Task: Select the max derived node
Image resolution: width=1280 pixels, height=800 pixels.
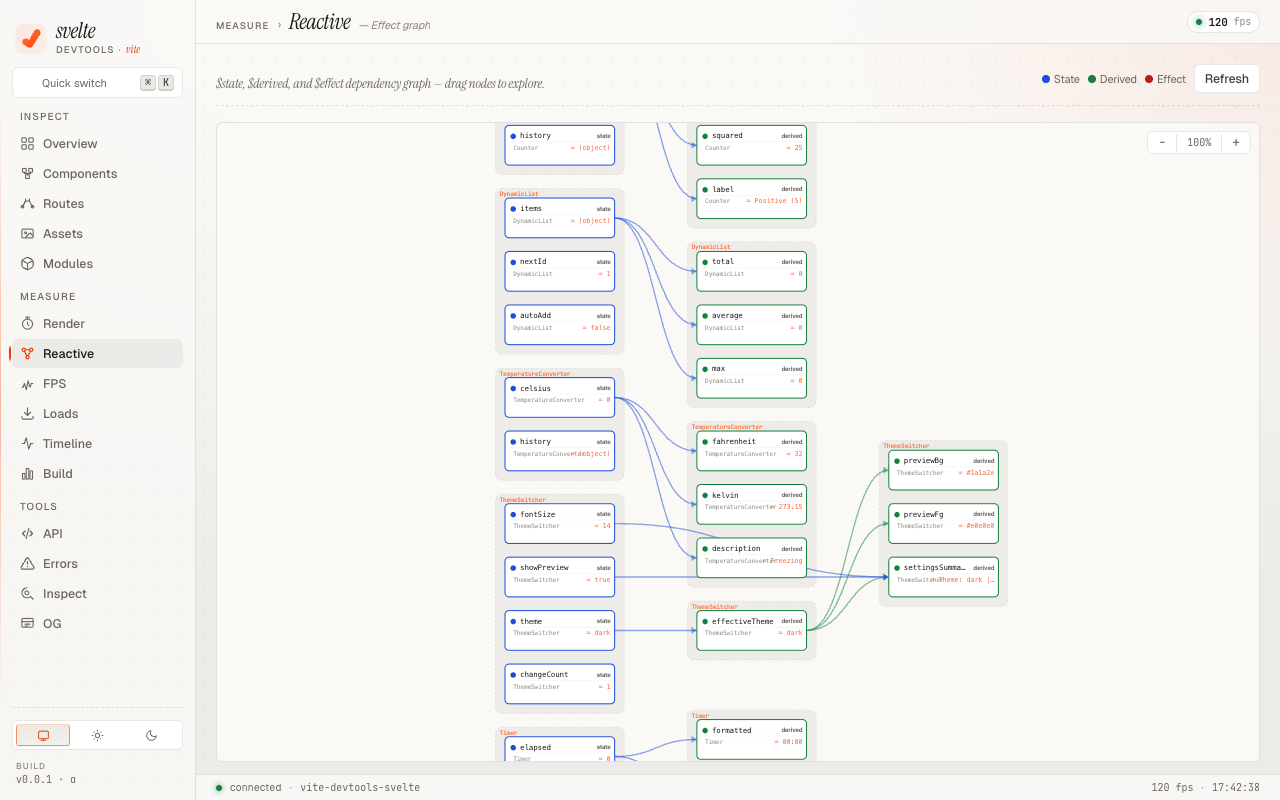Action: (x=752, y=378)
